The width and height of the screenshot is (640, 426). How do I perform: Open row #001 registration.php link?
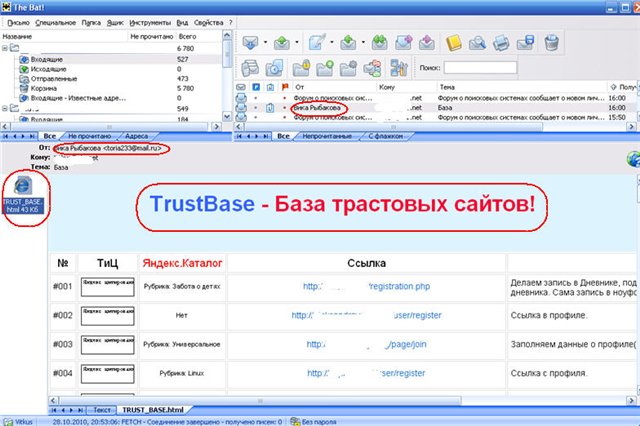[367, 286]
